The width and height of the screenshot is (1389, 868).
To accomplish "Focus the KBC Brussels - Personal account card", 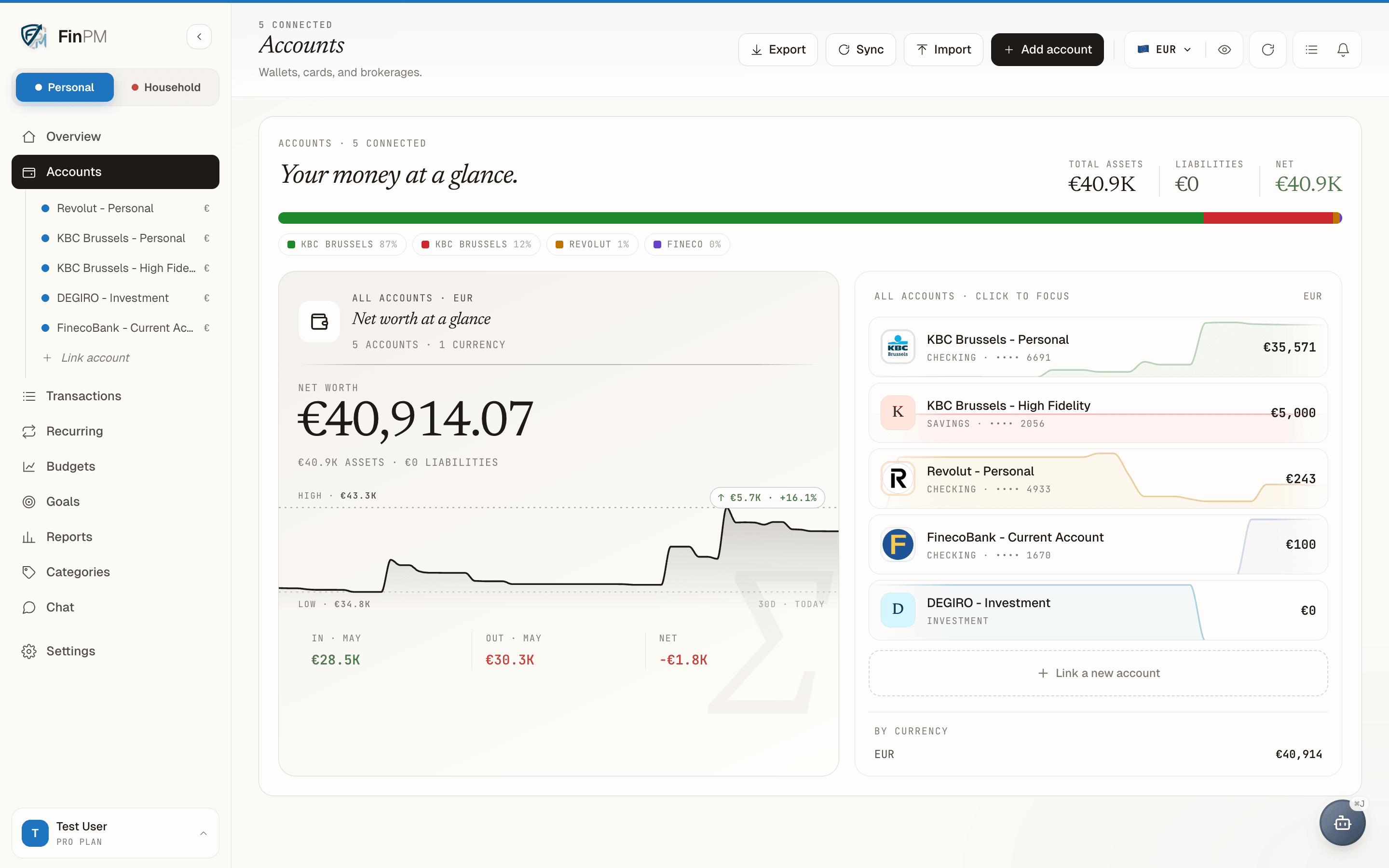I will tap(1097, 347).
